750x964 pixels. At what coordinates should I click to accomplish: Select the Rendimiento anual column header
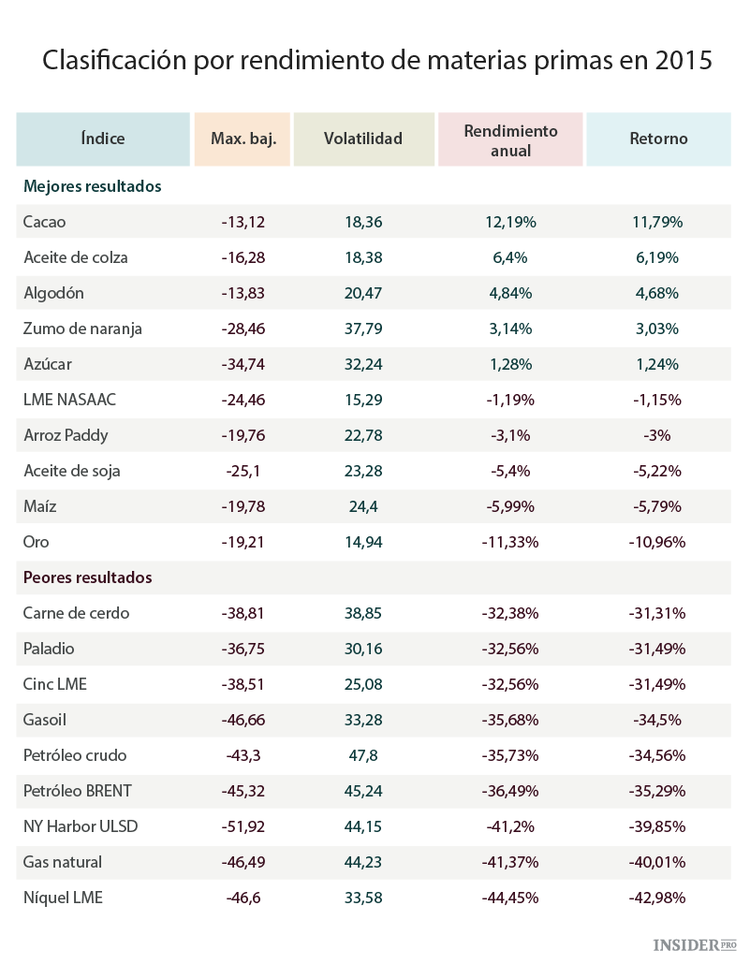pos(510,140)
